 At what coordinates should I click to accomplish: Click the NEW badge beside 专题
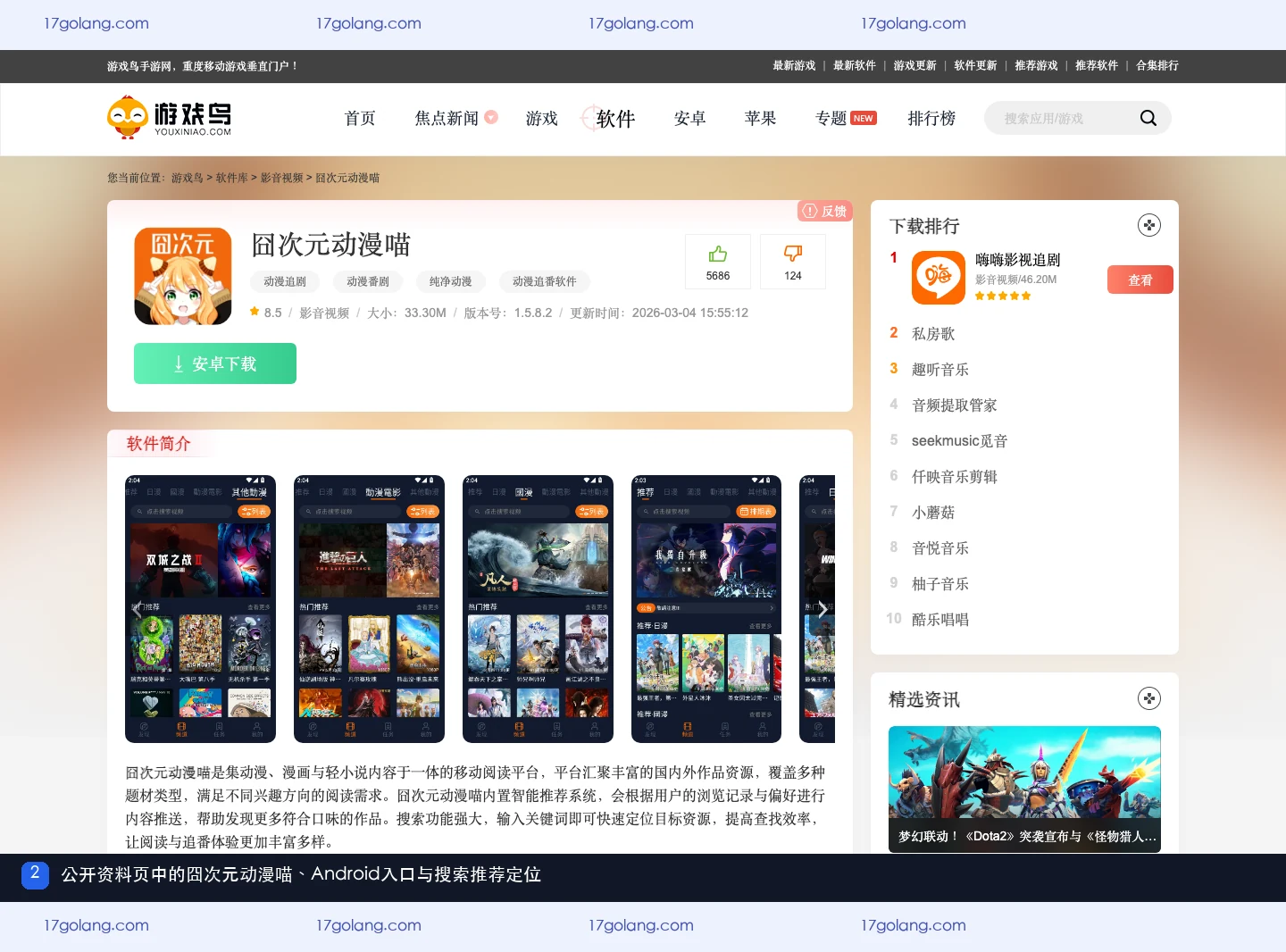click(864, 118)
